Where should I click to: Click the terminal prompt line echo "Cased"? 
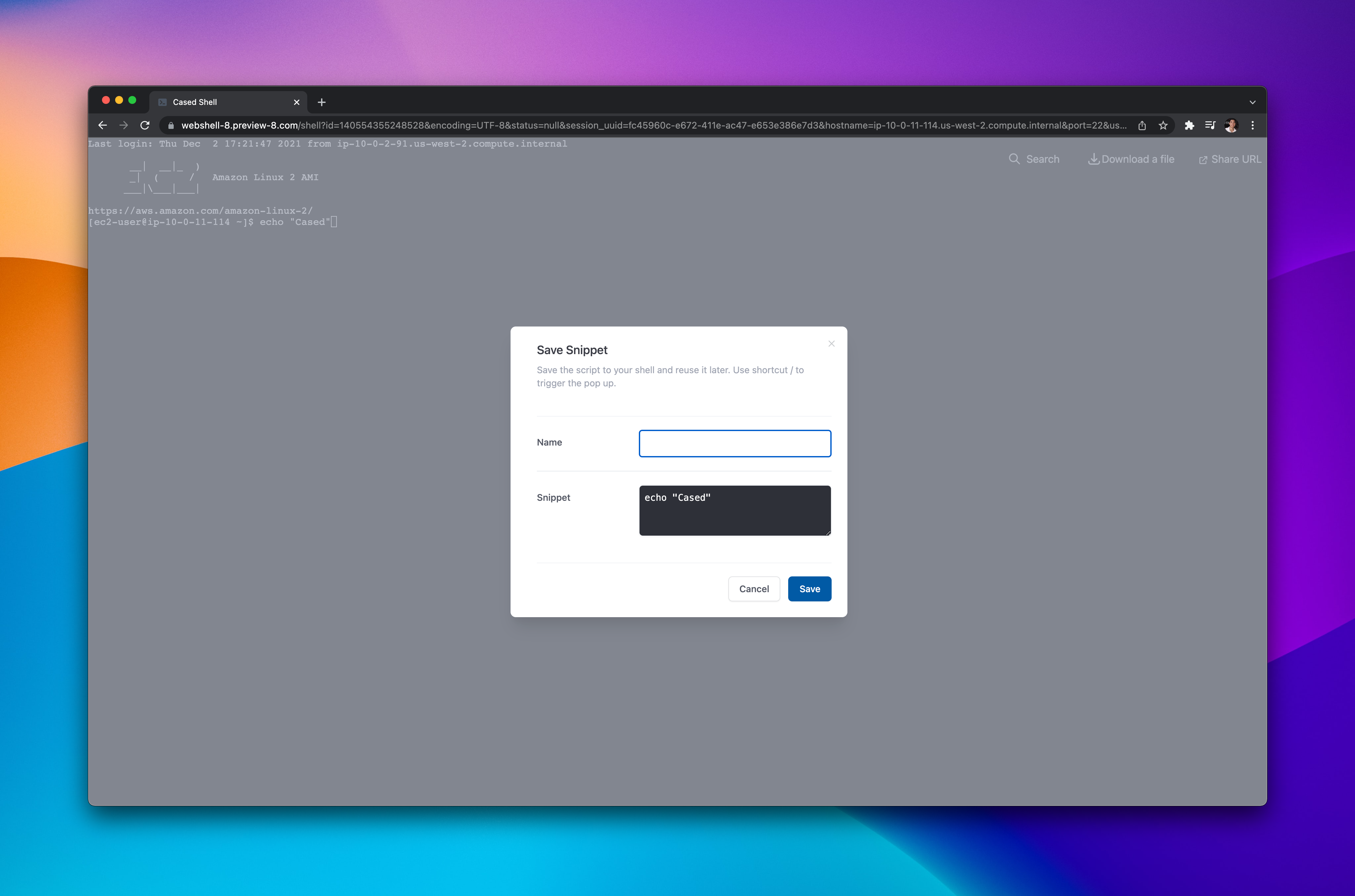213,222
